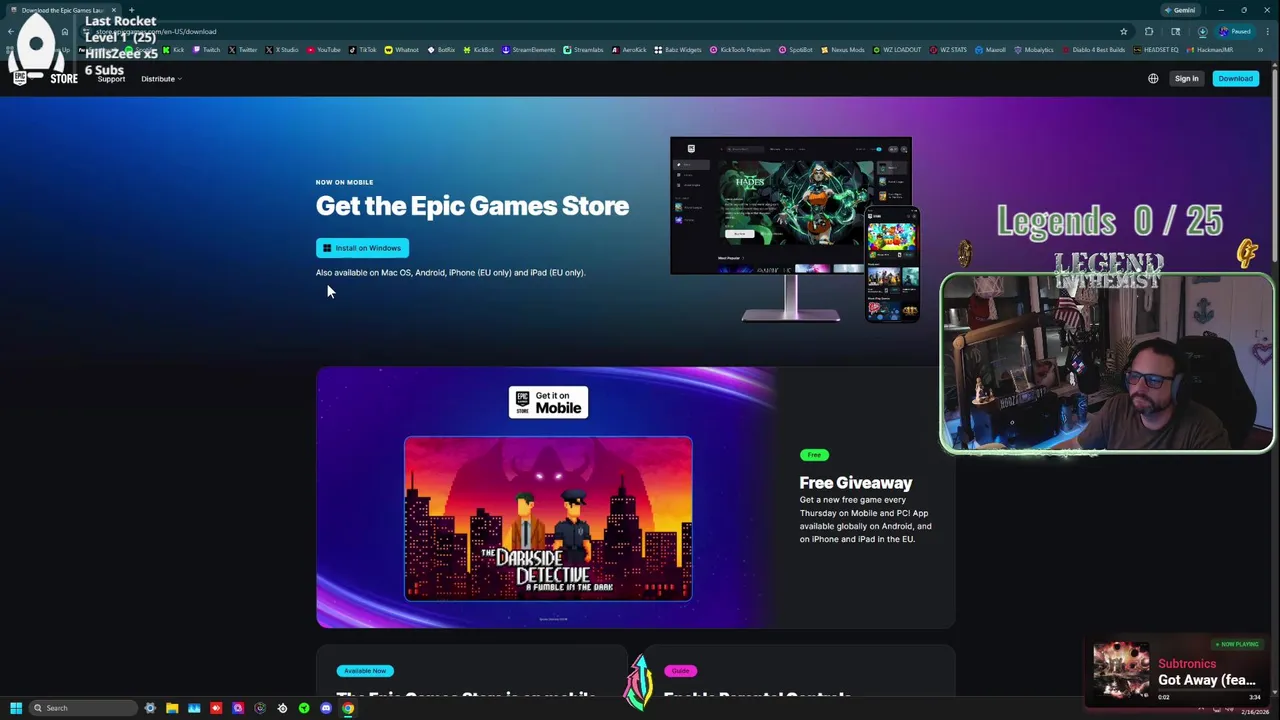The image size is (1280, 720).
Task: Open the green circular taskbar app icon
Action: tap(304, 708)
